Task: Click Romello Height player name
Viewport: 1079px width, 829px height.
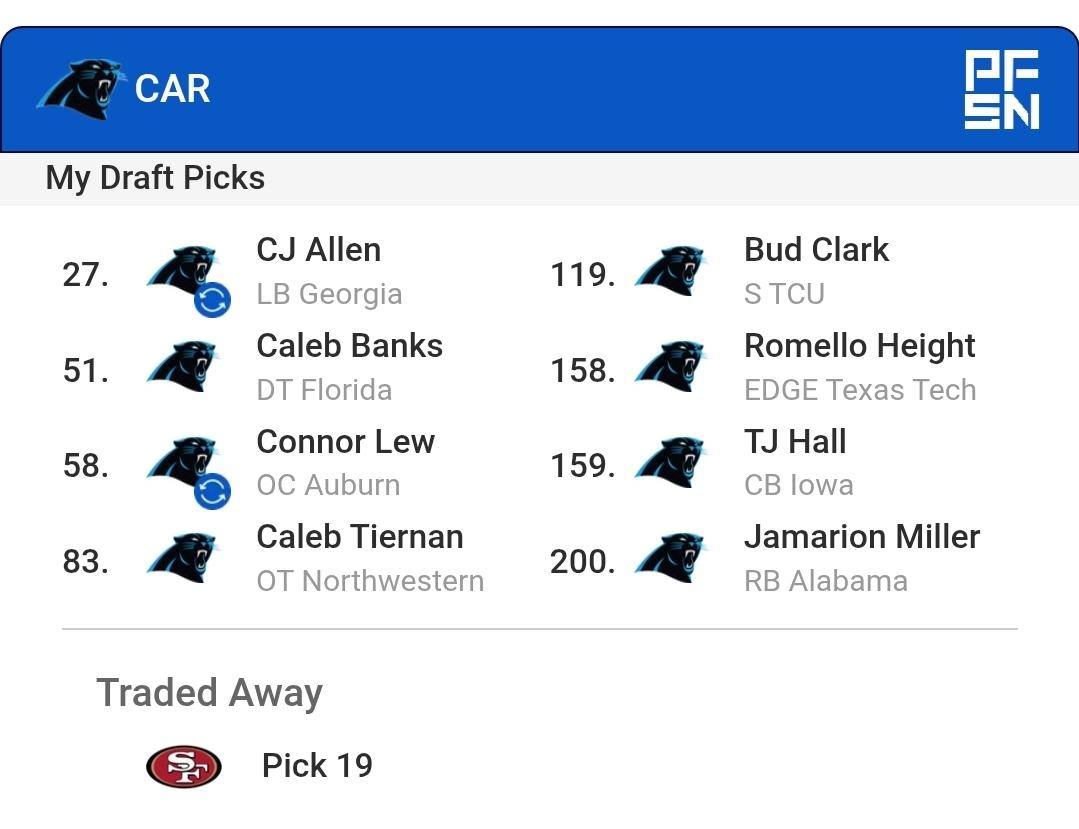Action: click(859, 346)
